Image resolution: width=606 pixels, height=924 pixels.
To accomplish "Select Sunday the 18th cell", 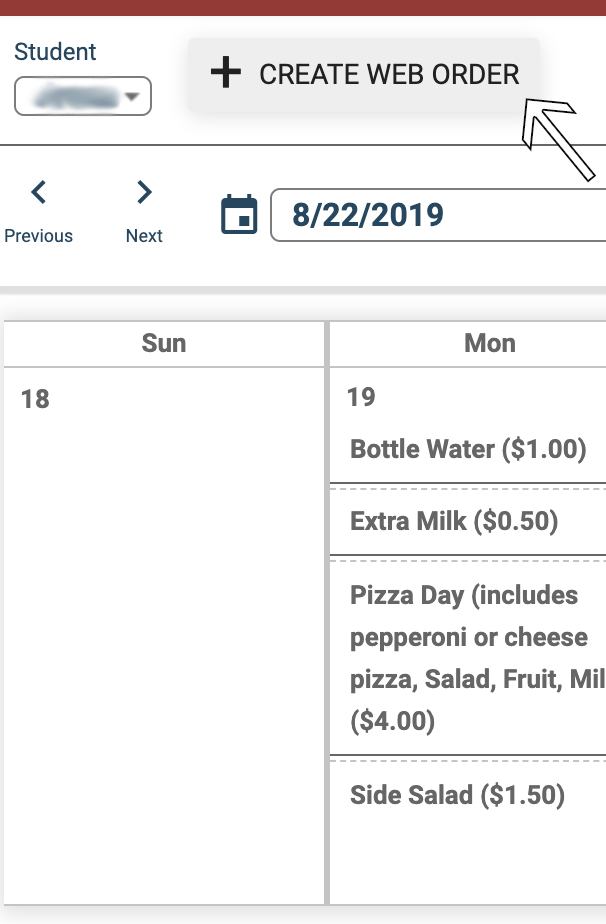I will coord(164,636).
